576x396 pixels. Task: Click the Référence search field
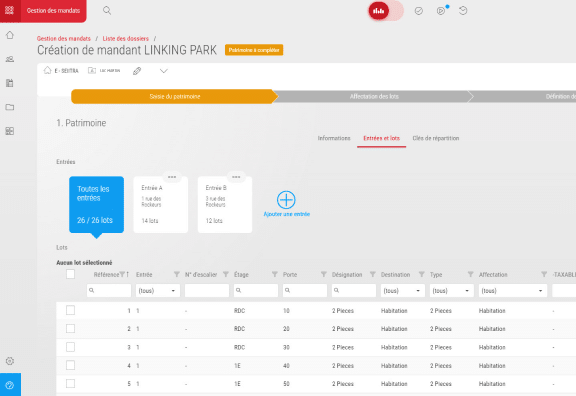(x=109, y=291)
